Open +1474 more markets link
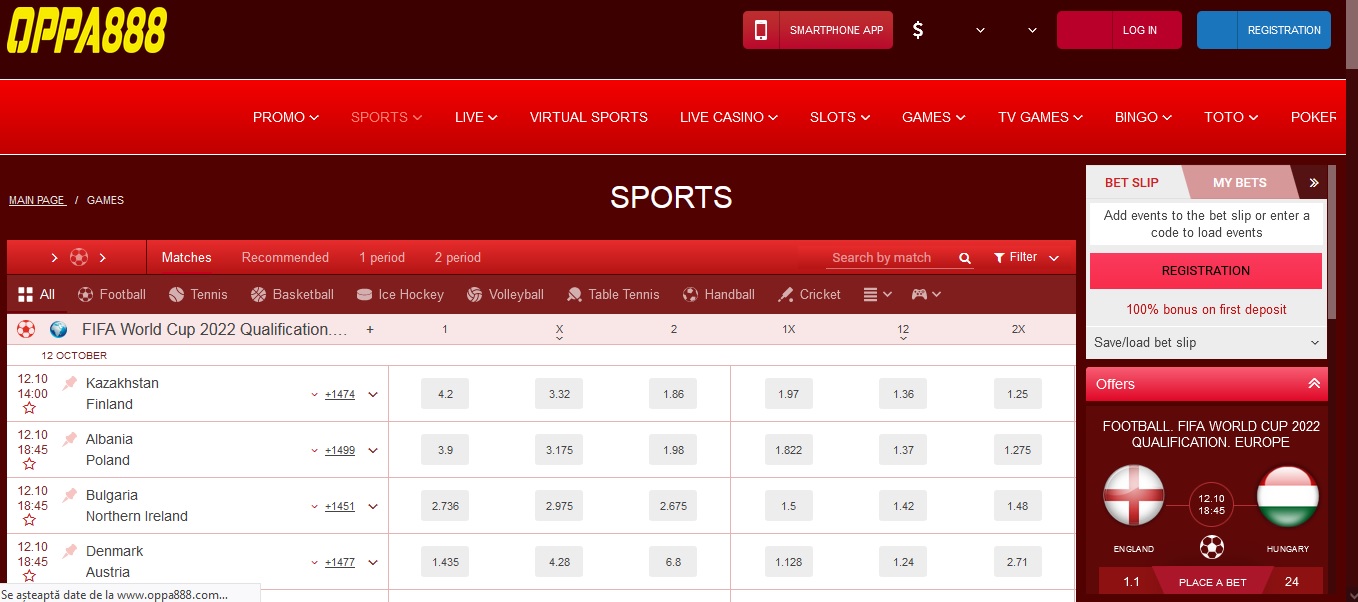This screenshot has height=602, width=1358. click(340, 394)
